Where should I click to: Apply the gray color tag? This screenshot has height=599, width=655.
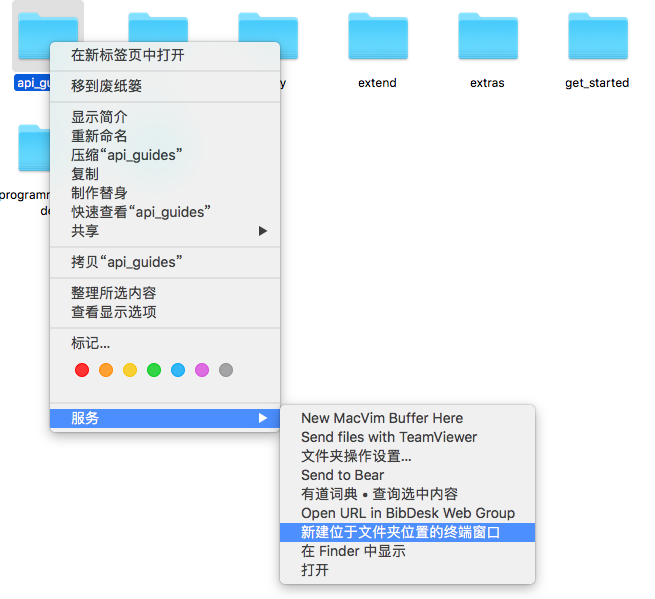[226, 370]
